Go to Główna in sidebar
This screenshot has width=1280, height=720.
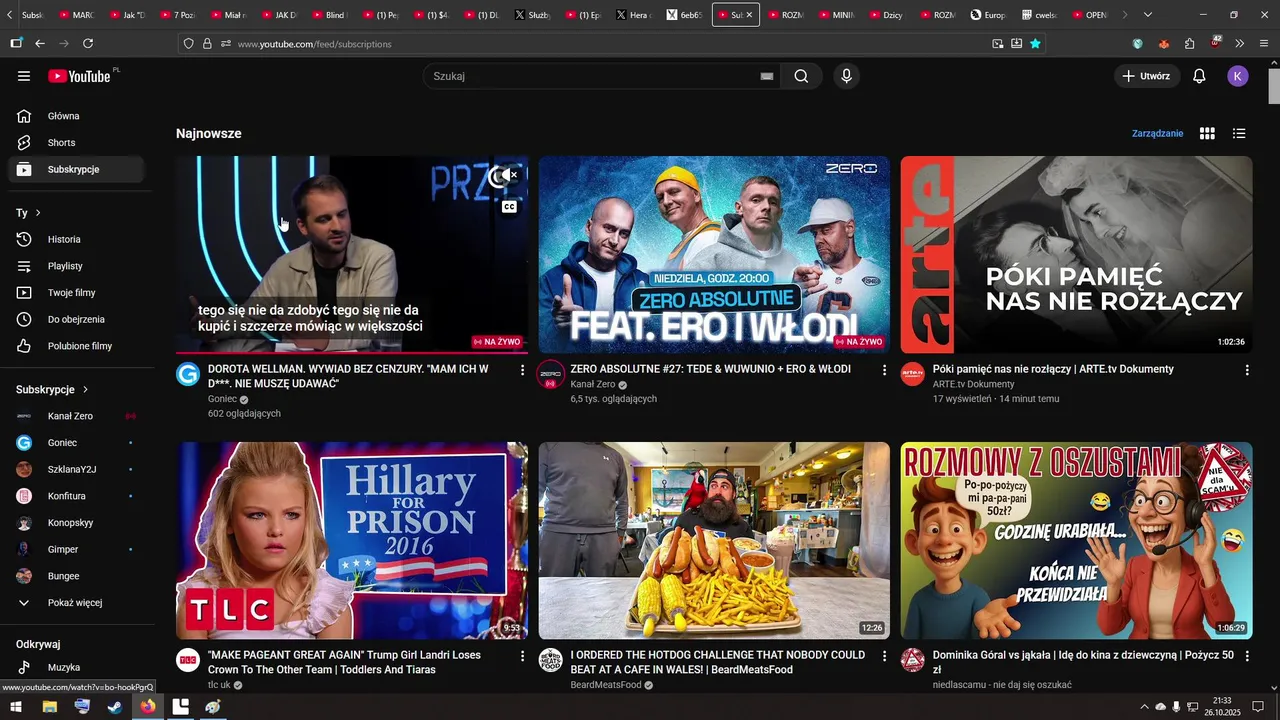coord(76,116)
